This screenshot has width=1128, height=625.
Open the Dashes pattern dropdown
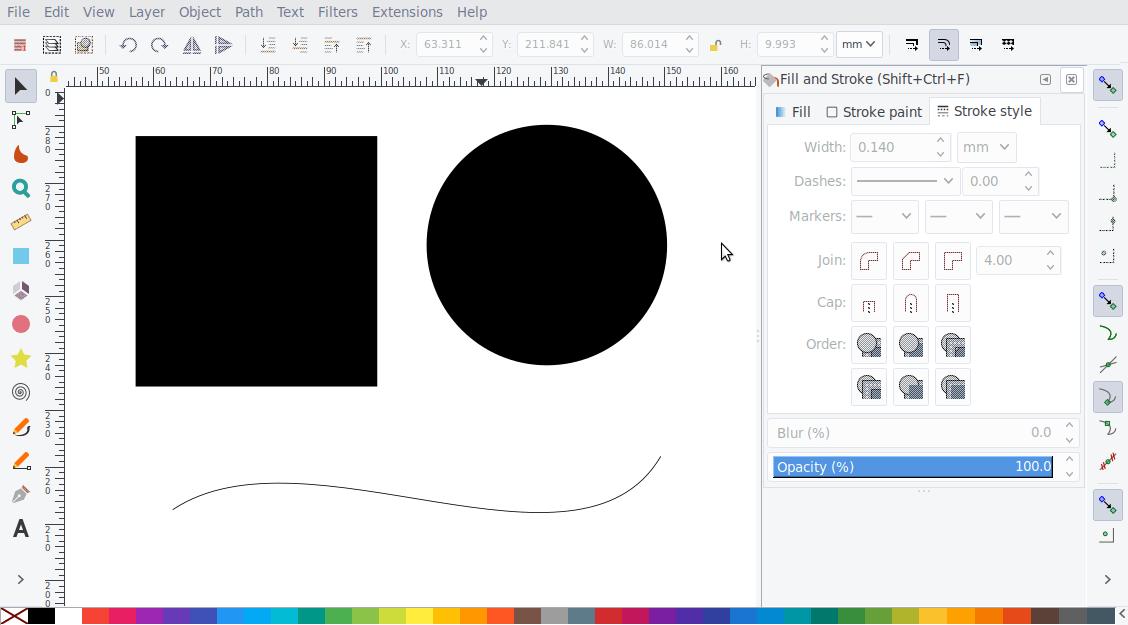[905, 181]
